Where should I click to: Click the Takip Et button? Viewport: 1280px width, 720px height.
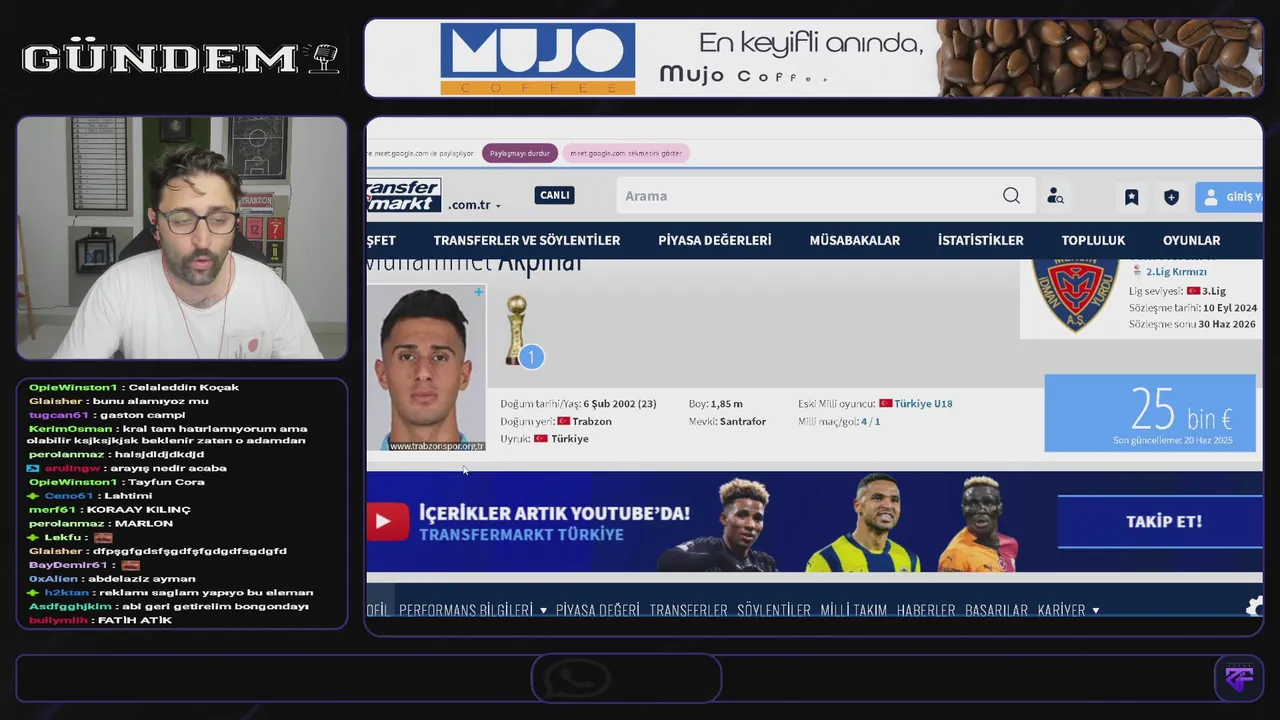click(1160, 522)
